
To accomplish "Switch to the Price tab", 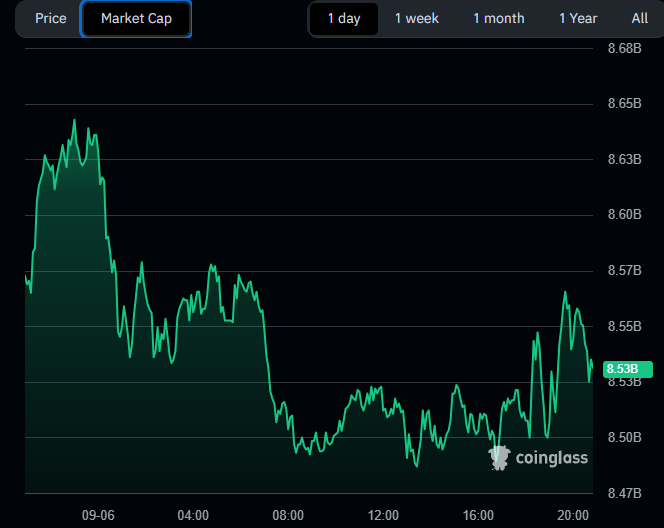I will click(50, 19).
